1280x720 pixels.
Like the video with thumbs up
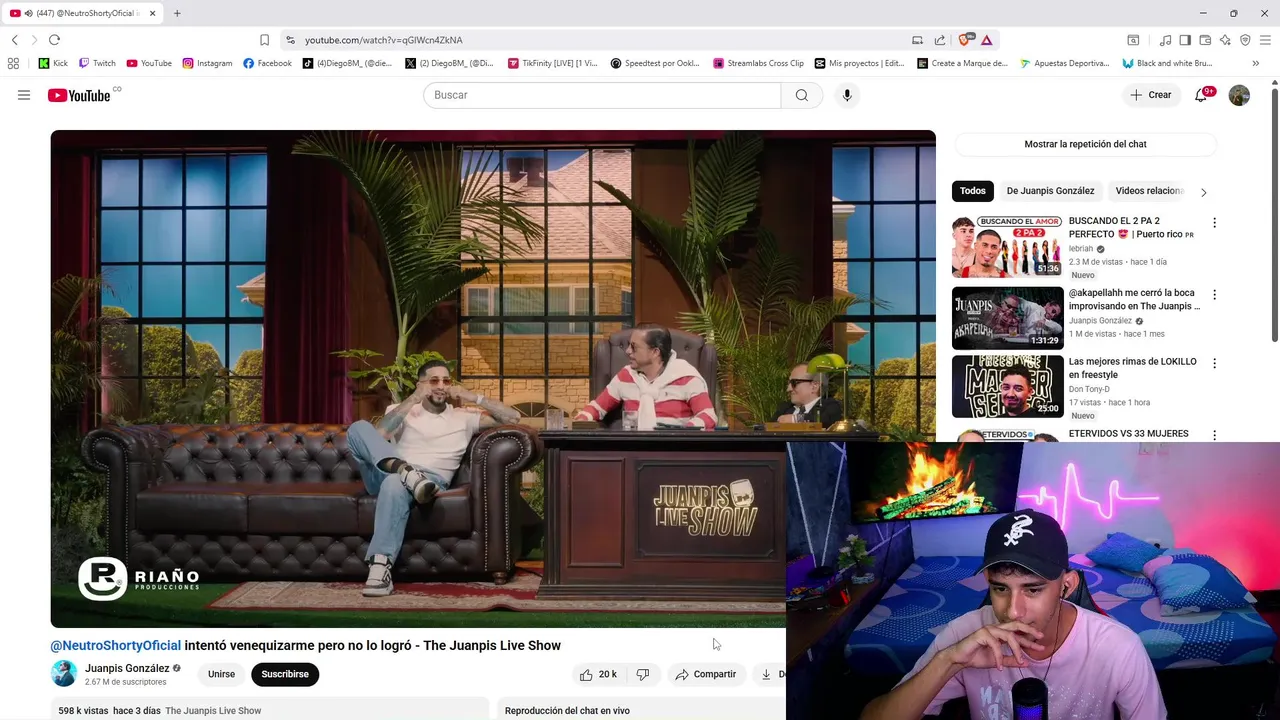click(597, 674)
